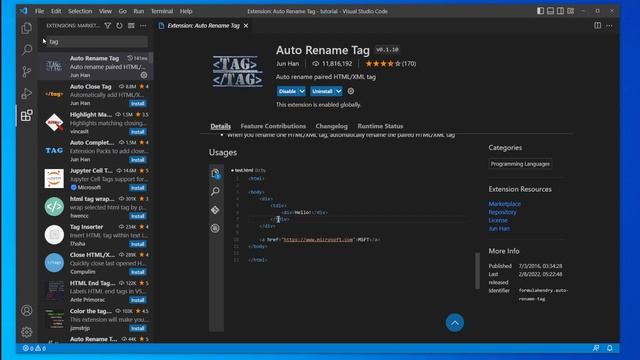Open the Help menu

coord(186,11)
